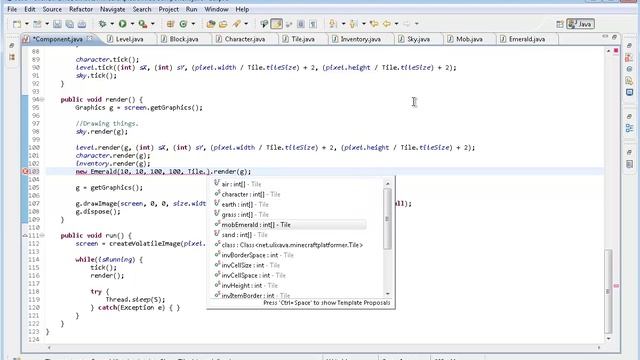
Task: Click red error indicator atop overview ruler
Action: (x=616, y=51)
